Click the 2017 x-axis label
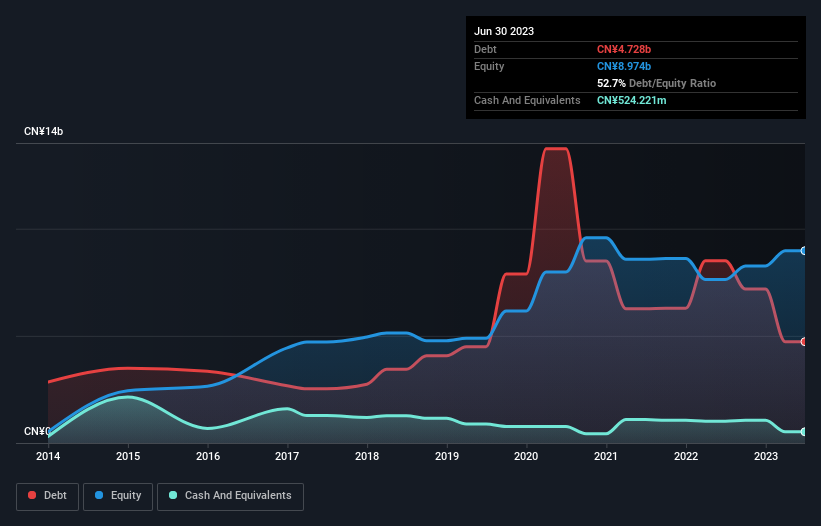Screen dimensions: 821x526 [x=287, y=456]
